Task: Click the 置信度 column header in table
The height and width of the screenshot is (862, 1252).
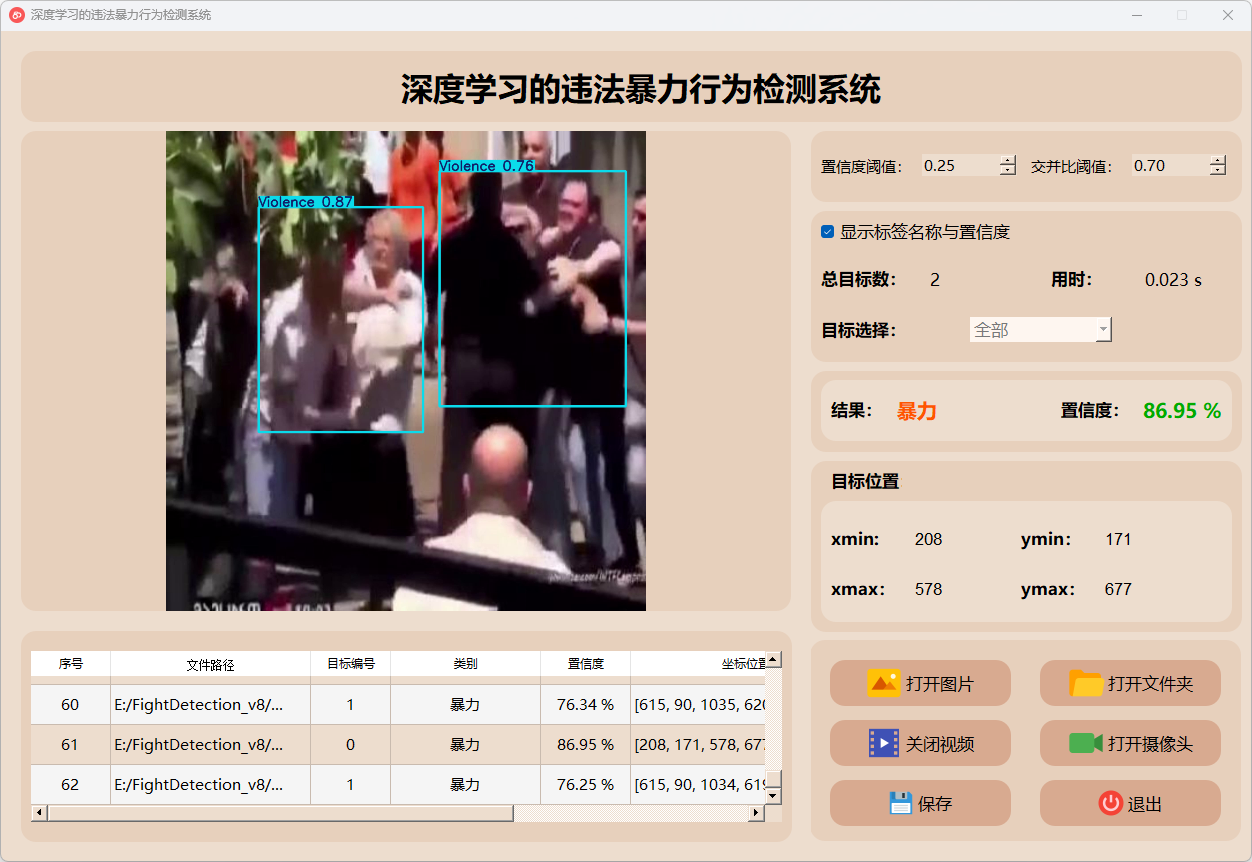Action: (585, 664)
